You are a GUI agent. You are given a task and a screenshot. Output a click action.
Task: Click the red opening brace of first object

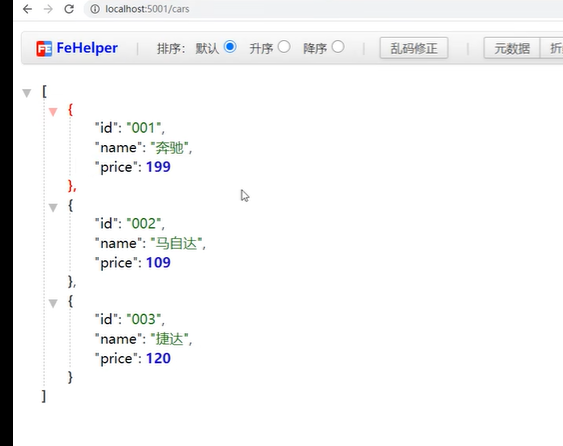pos(70,110)
